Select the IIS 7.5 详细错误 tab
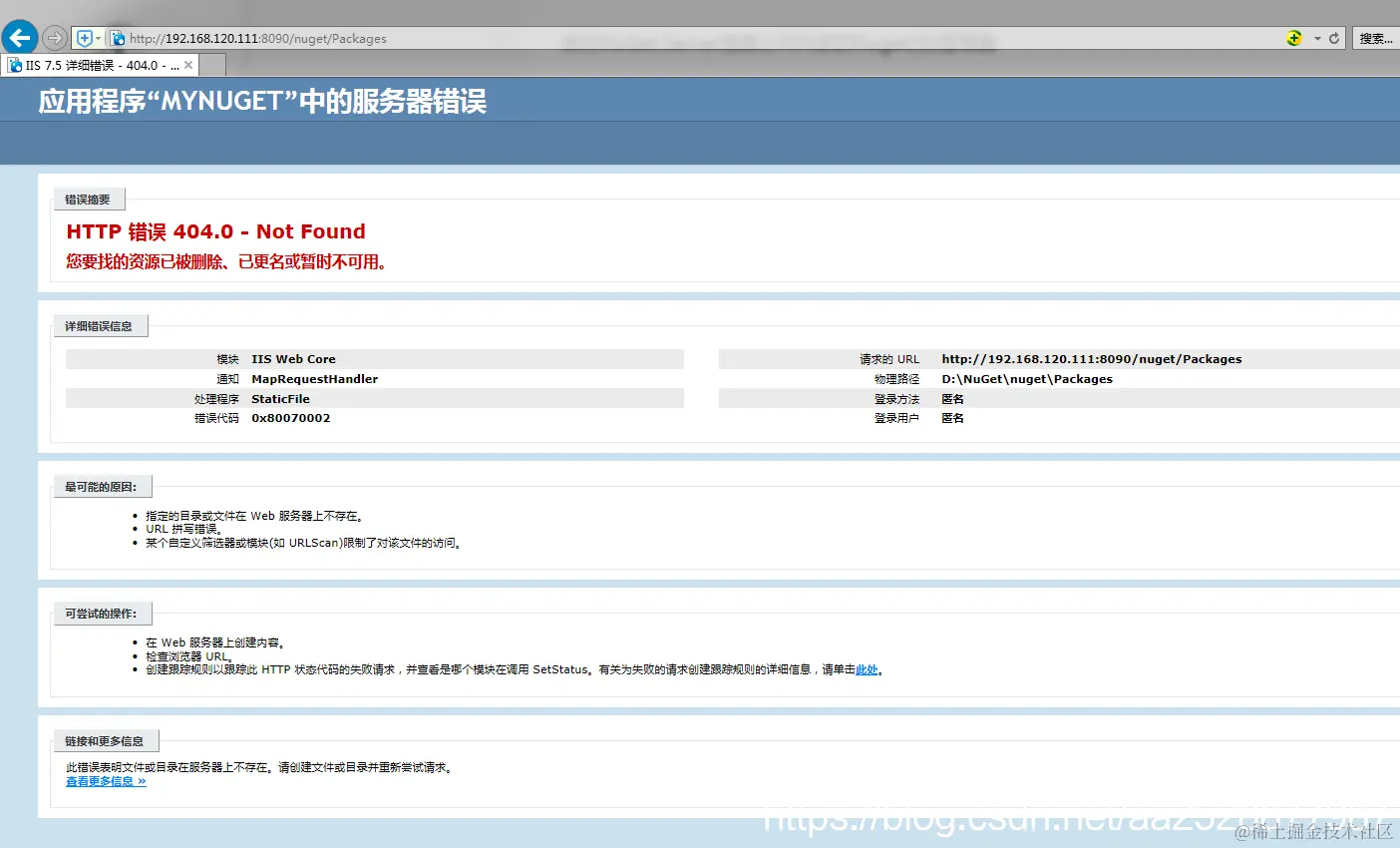This screenshot has width=1400, height=848. (x=101, y=65)
